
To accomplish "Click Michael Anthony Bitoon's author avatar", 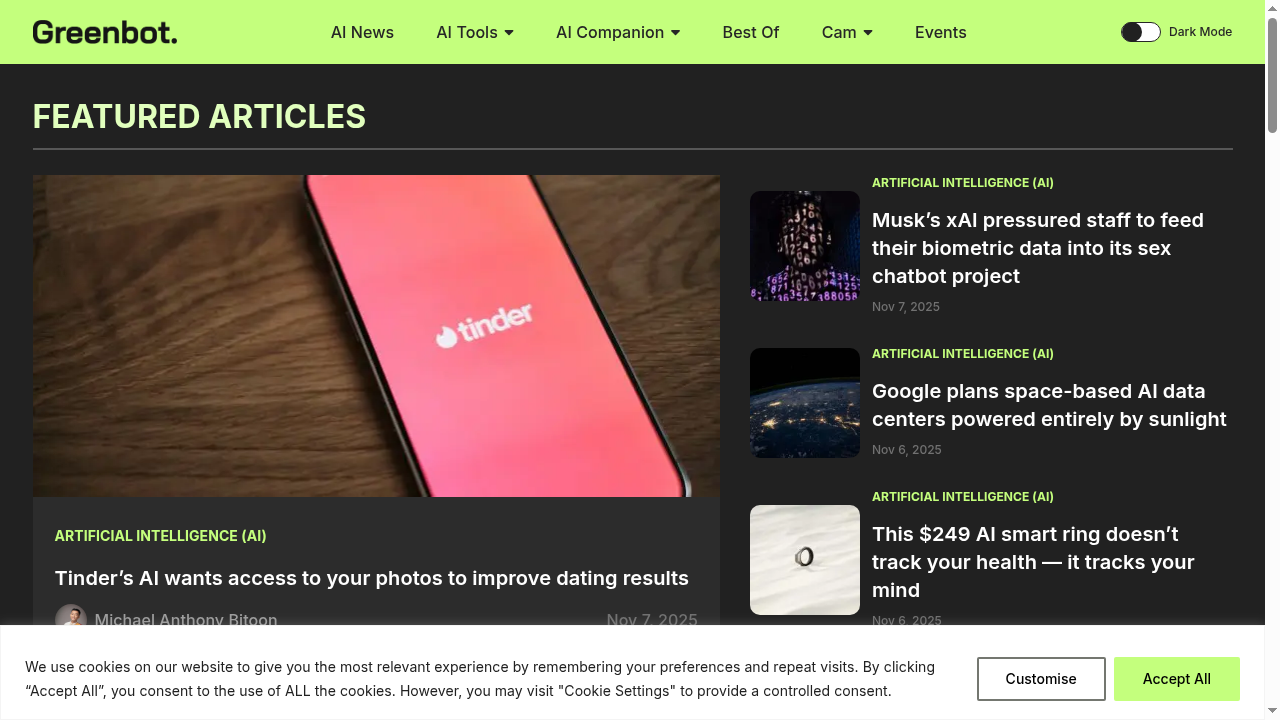I will [71, 618].
